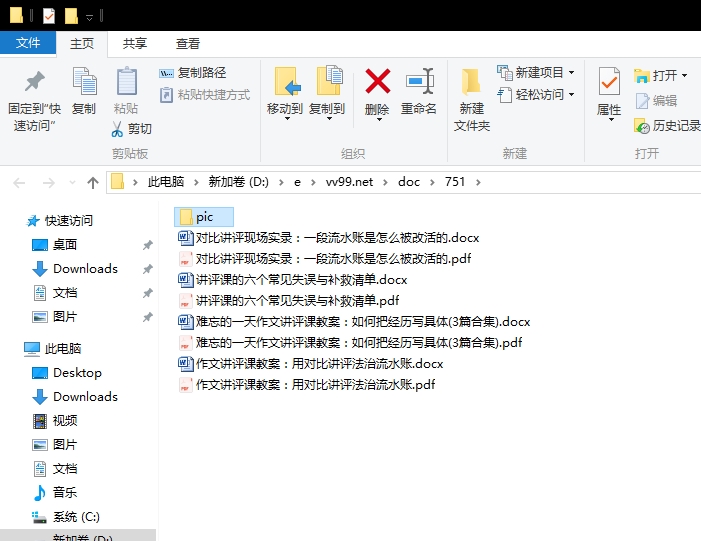
Task: Open pinned 文档 under Quick access
Action: [55, 293]
